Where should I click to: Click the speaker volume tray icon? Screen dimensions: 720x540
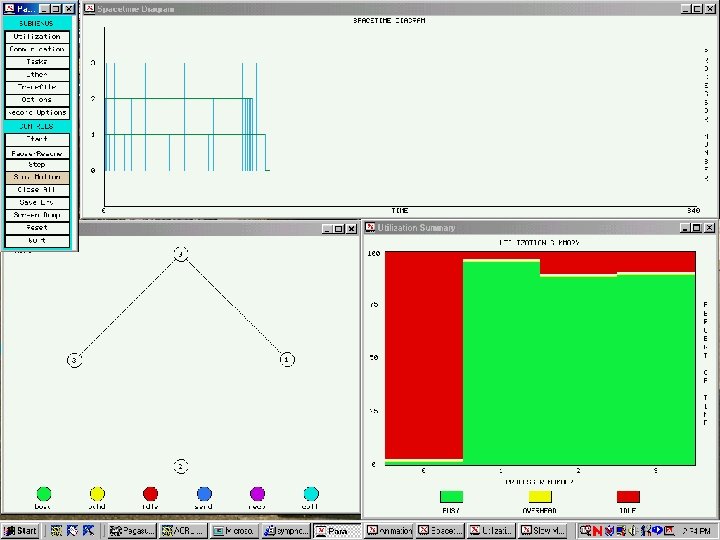click(x=632, y=531)
